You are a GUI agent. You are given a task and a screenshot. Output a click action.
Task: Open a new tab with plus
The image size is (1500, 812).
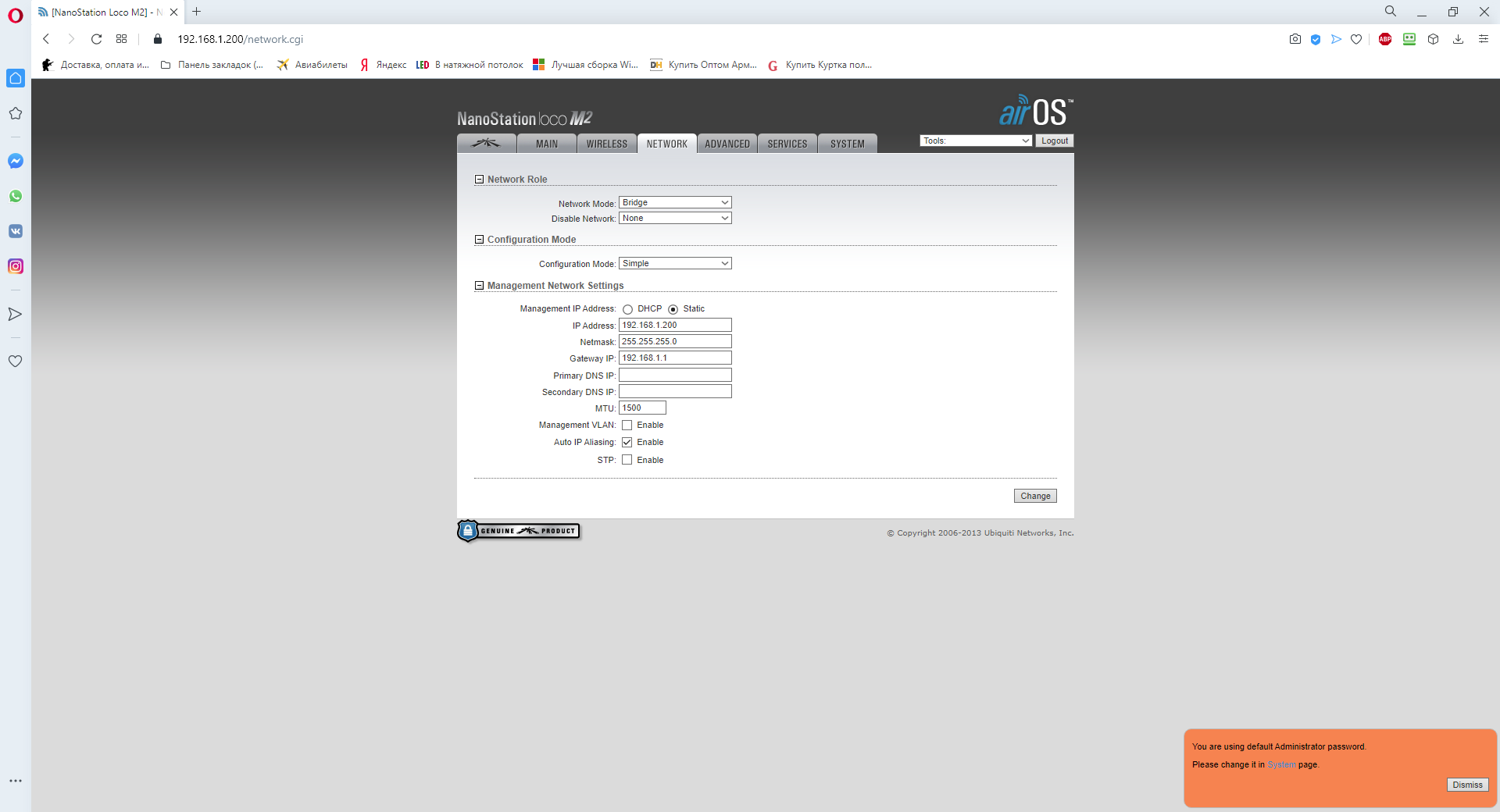pos(197,12)
